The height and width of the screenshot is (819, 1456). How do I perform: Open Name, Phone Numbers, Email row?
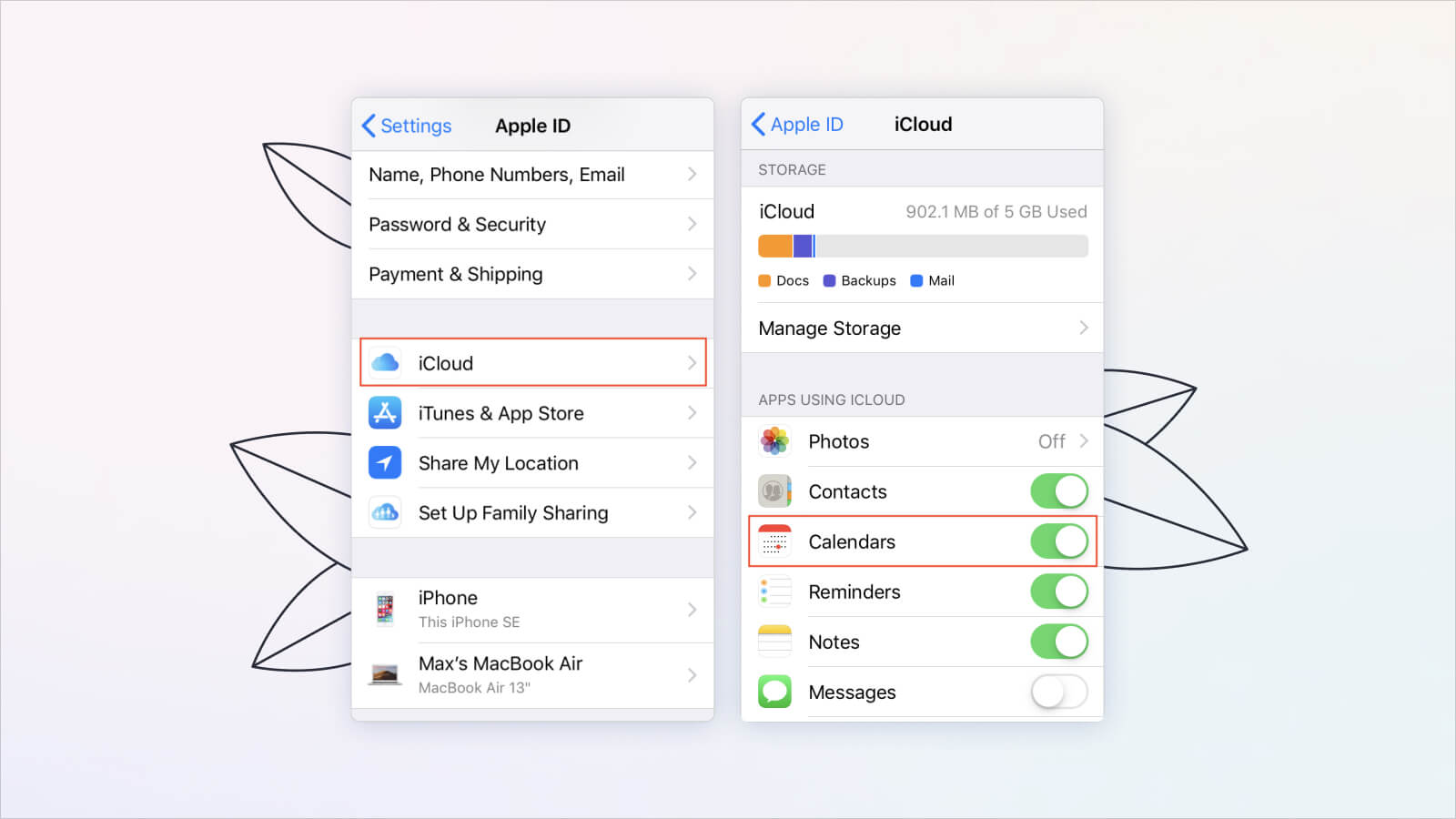532,175
